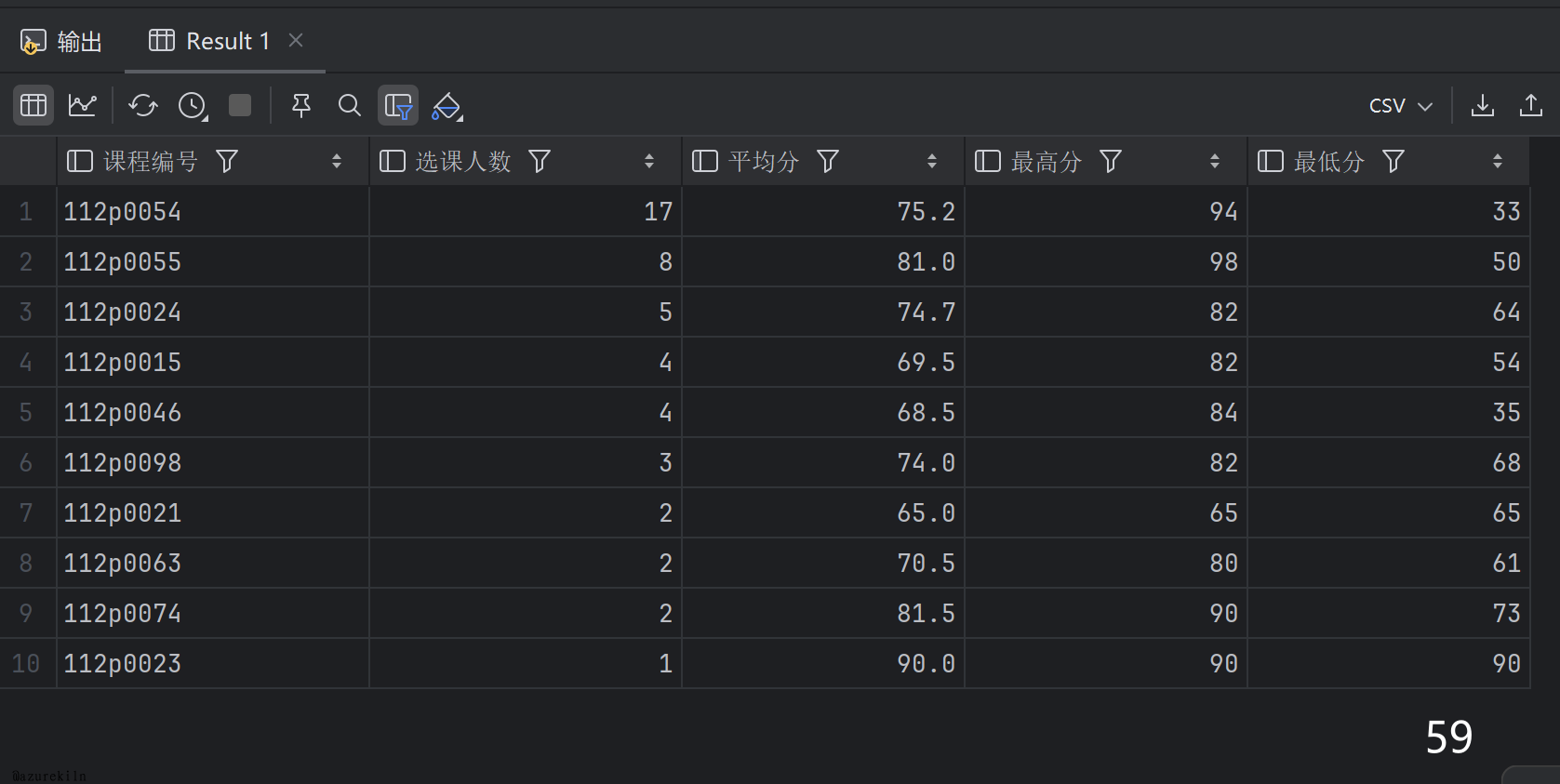The width and height of the screenshot is (1560, 784).
Task: Export data with download icon
Action: click(x=1483, y=105)
